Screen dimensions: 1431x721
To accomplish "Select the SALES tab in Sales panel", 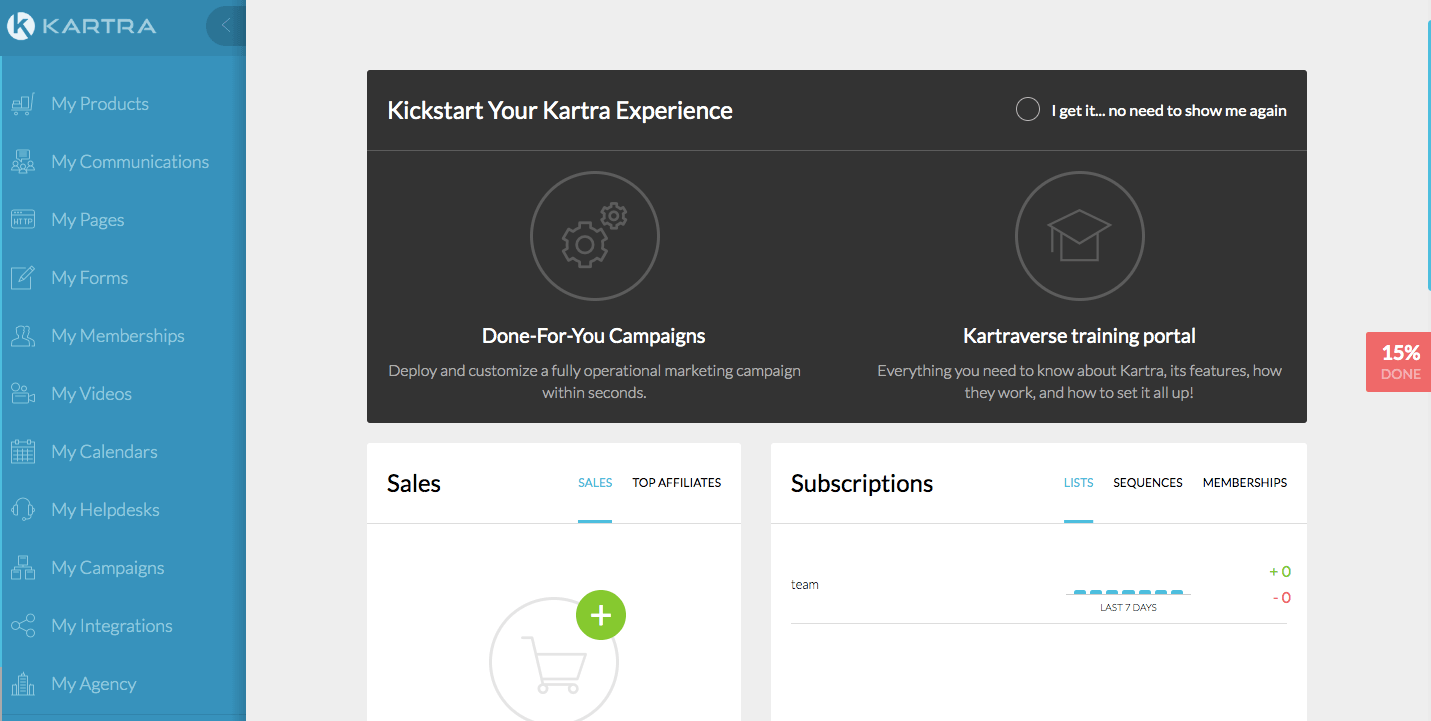I will tap(595, 482).
